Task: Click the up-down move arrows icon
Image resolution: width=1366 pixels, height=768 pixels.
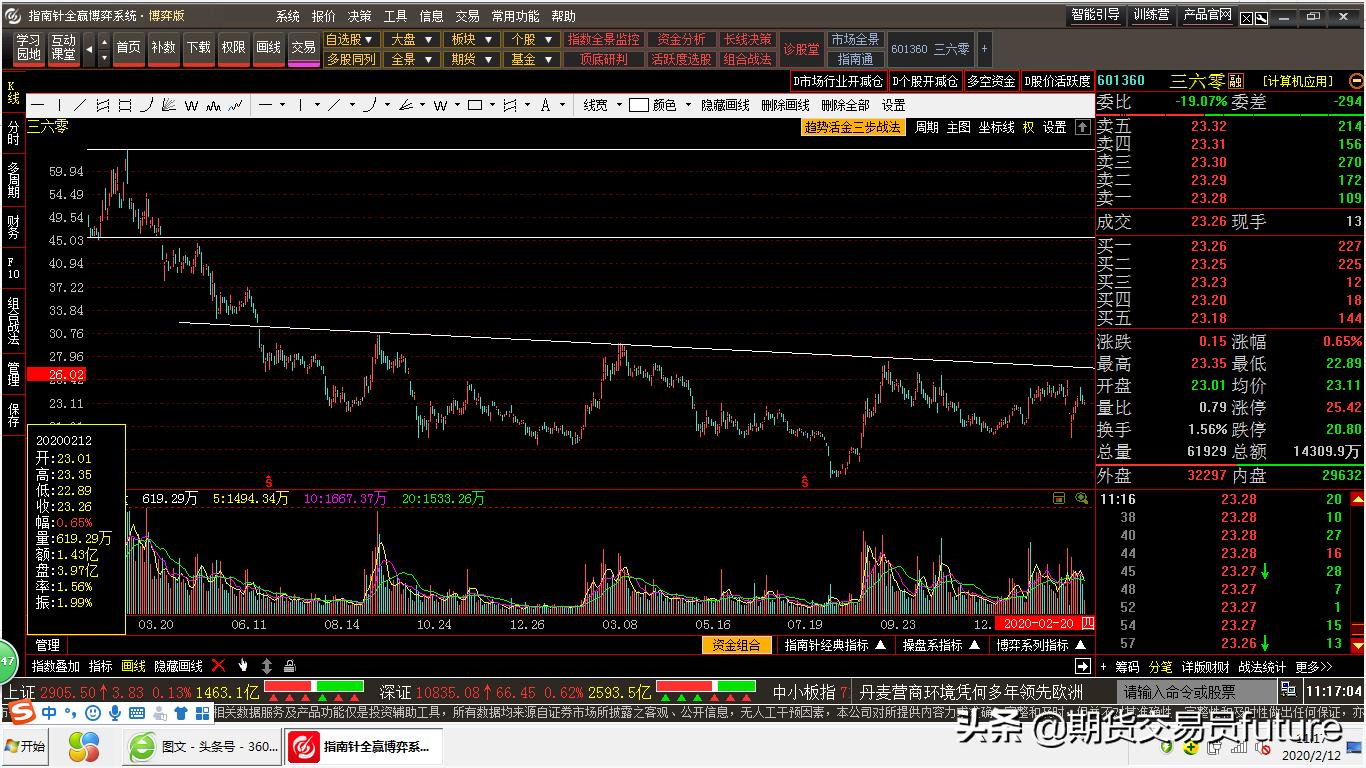Action: 267,665
